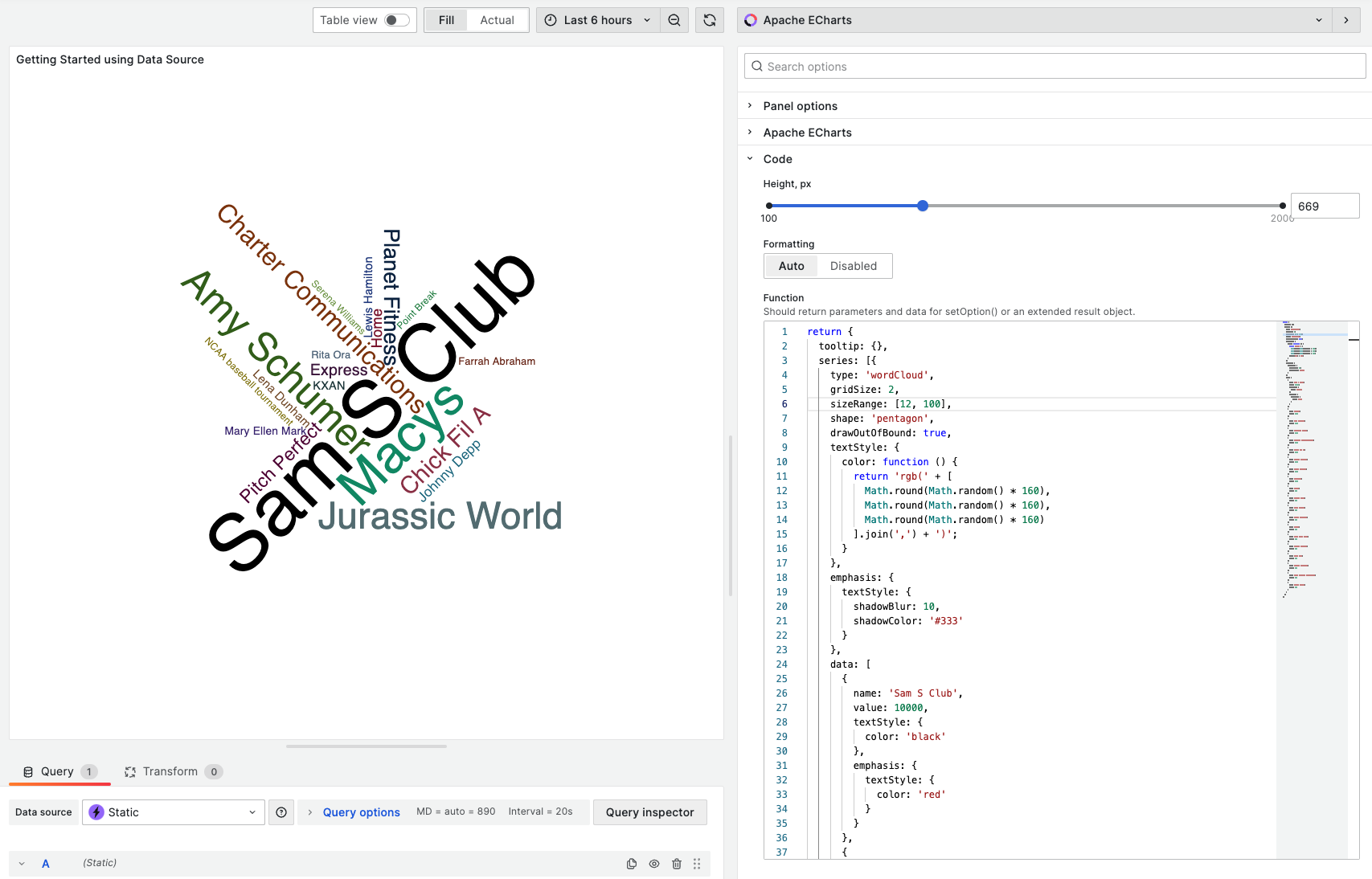
Task: Collapse the options pane with the arrow
Action: click(x=1346, y=19)
